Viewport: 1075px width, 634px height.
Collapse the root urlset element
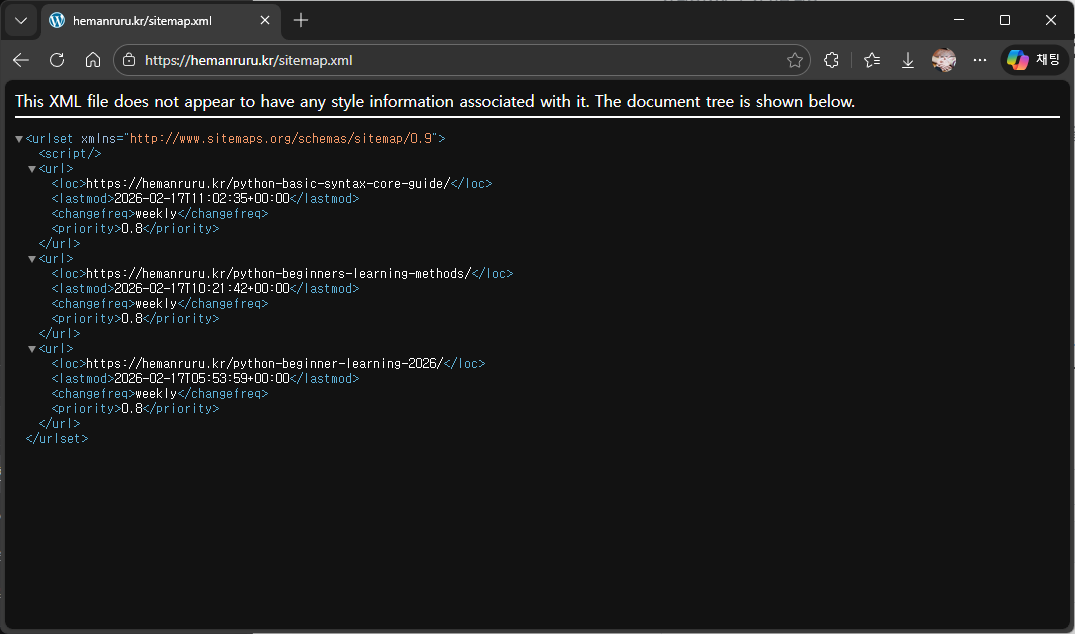(x=19, y=139)
